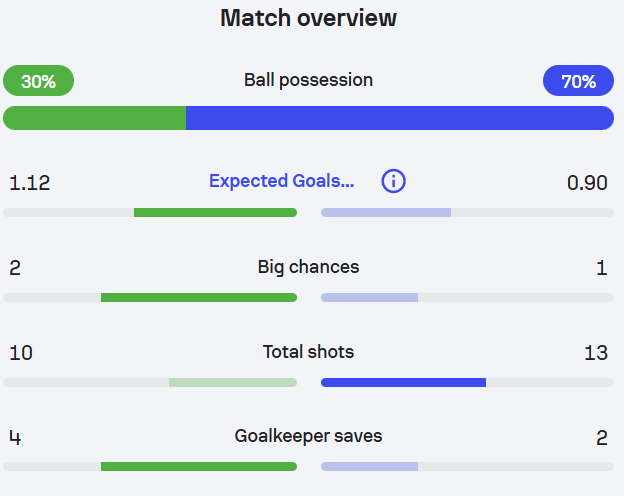Screen dimensions: 624x496
Task: Click the blue segment of the possession bar
Action: pyautogui.click(x=400, y=118)
